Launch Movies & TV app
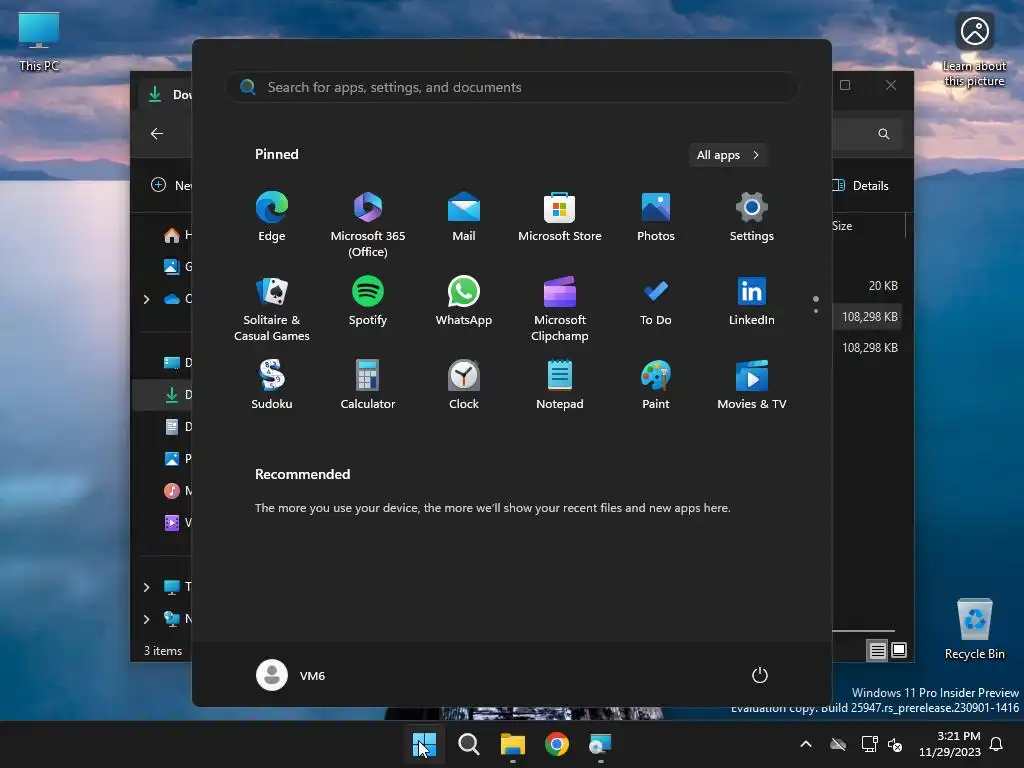The image size is (1024, 768). (752, 385)
